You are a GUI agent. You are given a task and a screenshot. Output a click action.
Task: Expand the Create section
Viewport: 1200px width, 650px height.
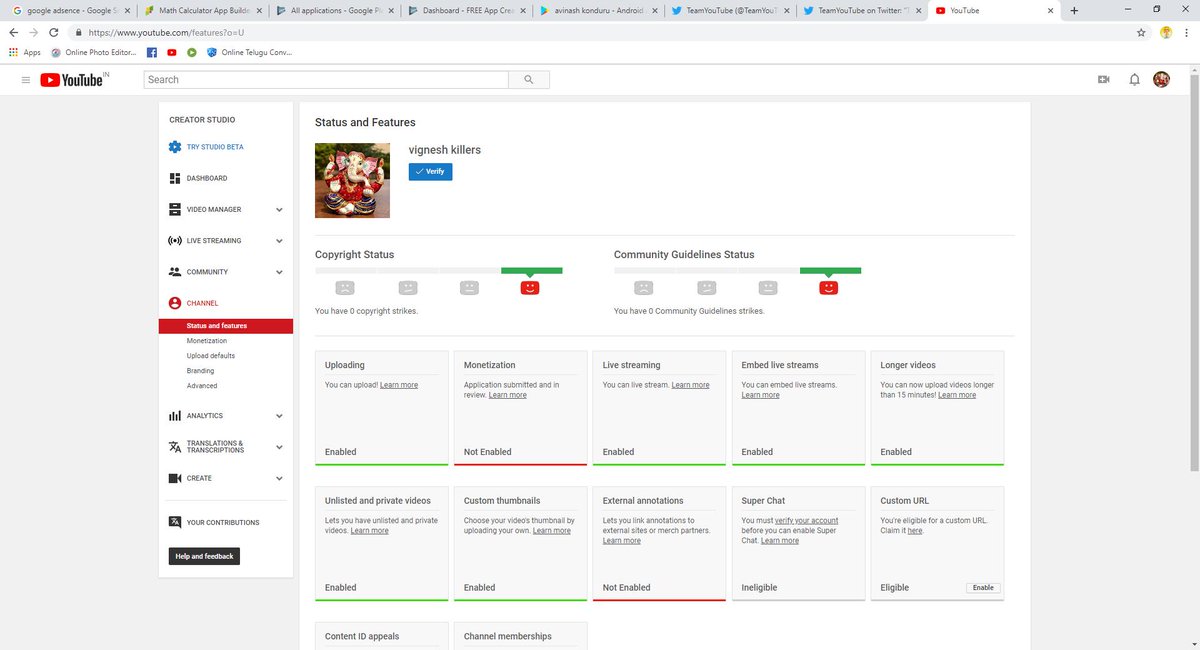point(279,478)
